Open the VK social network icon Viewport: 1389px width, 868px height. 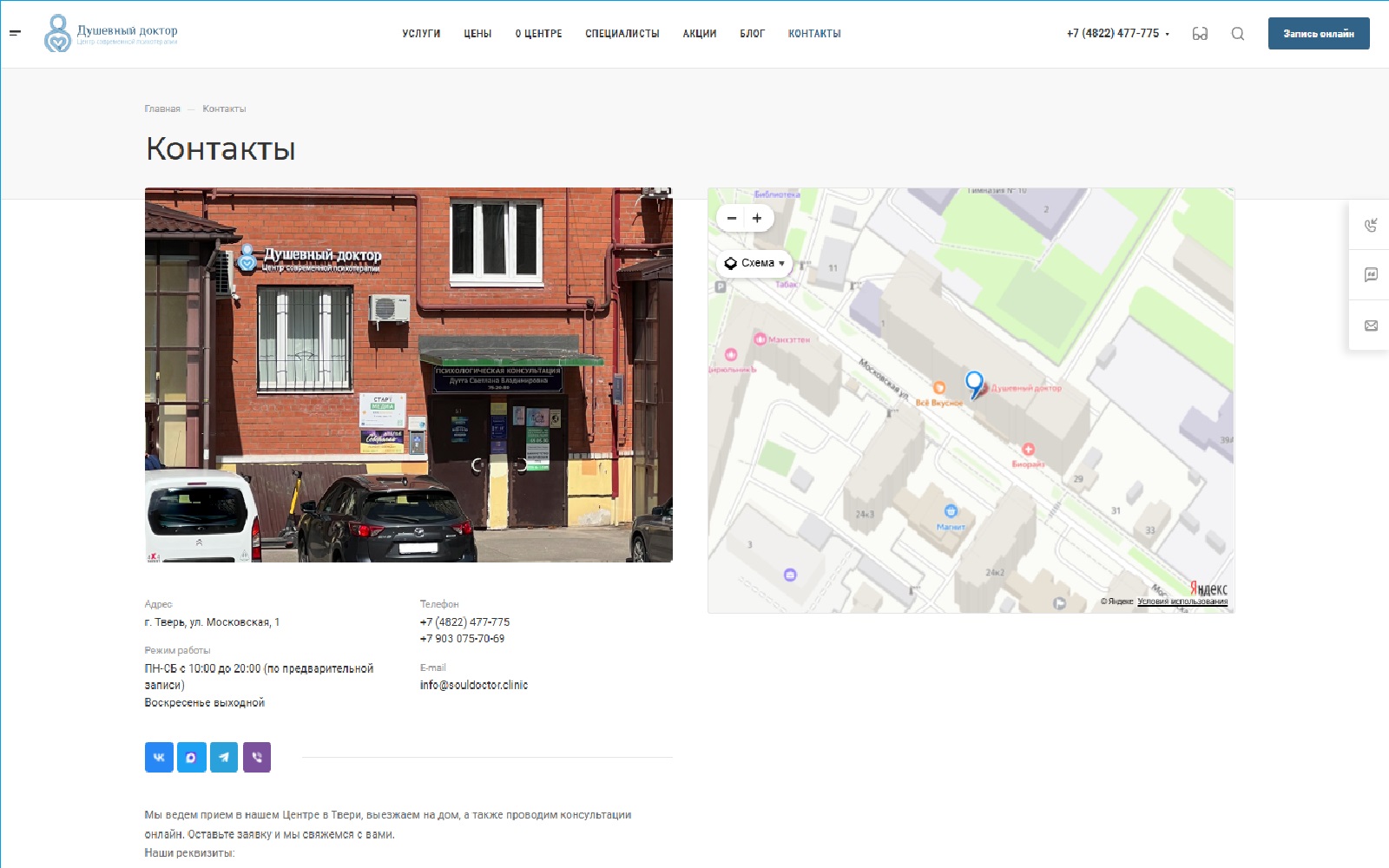tap(159, 757)
